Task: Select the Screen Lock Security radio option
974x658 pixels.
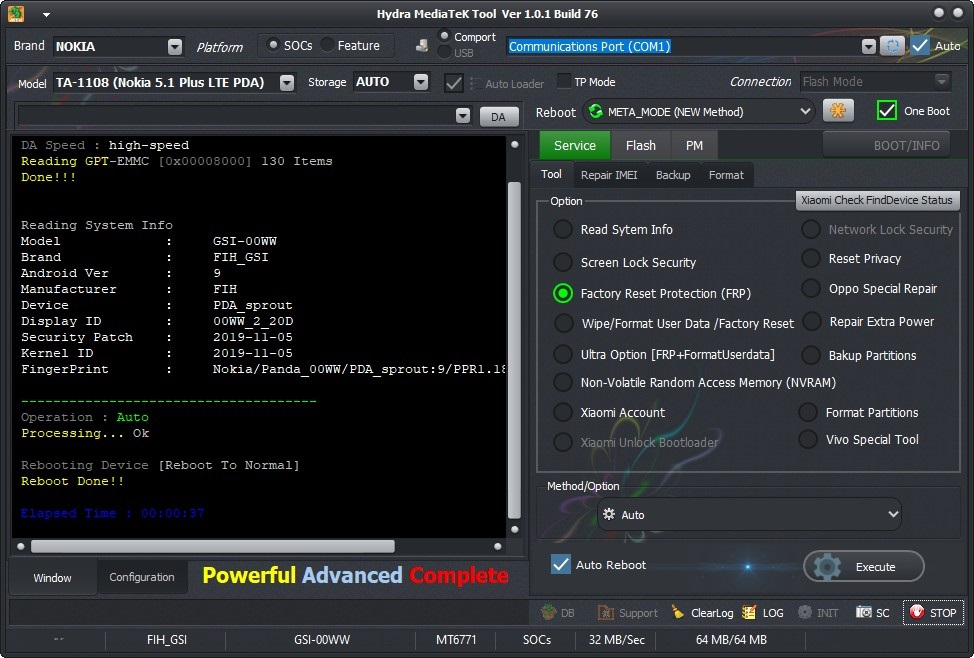Action: point(563,262)
